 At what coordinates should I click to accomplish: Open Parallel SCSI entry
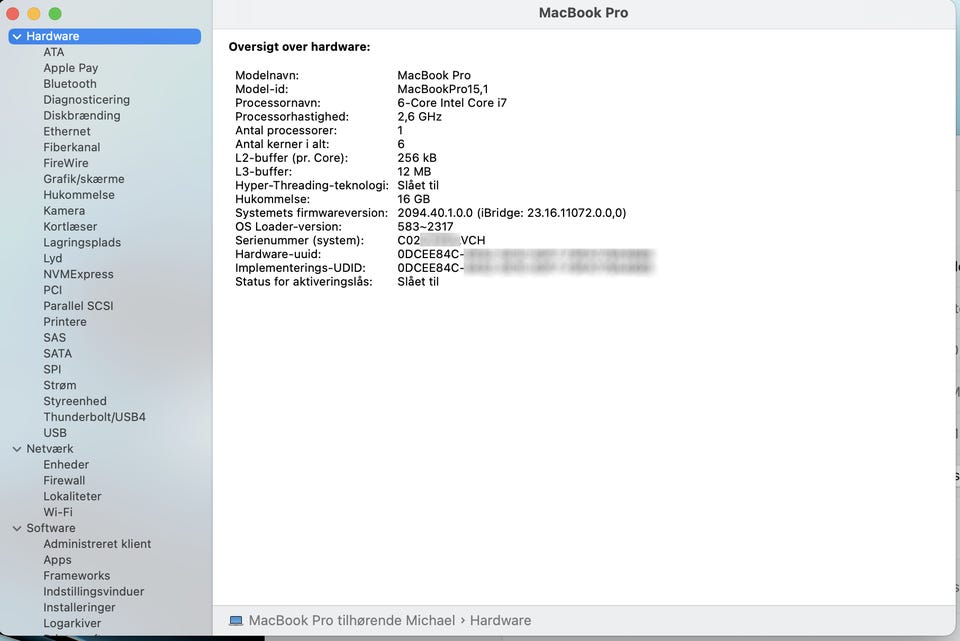78,306
